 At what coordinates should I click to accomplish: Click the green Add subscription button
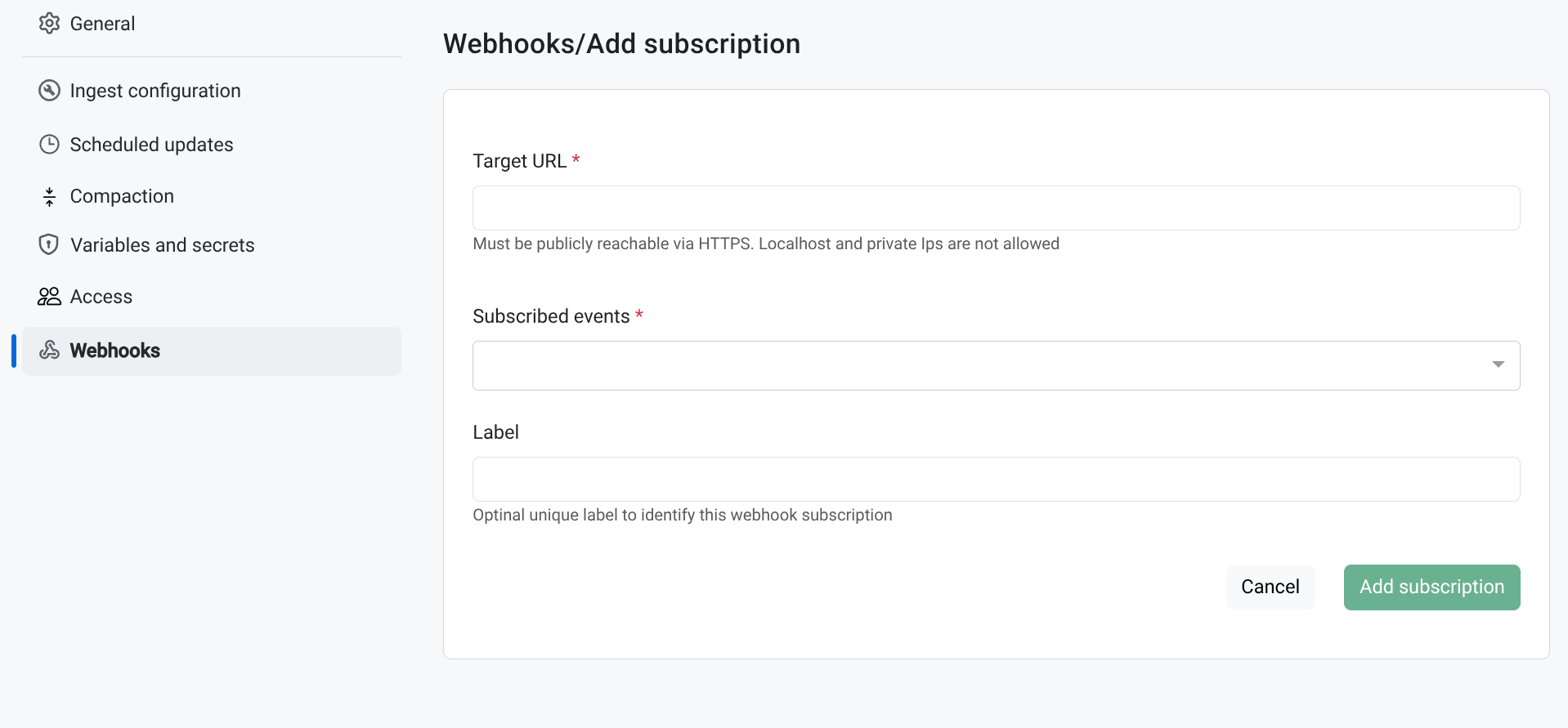[1431, 587]
